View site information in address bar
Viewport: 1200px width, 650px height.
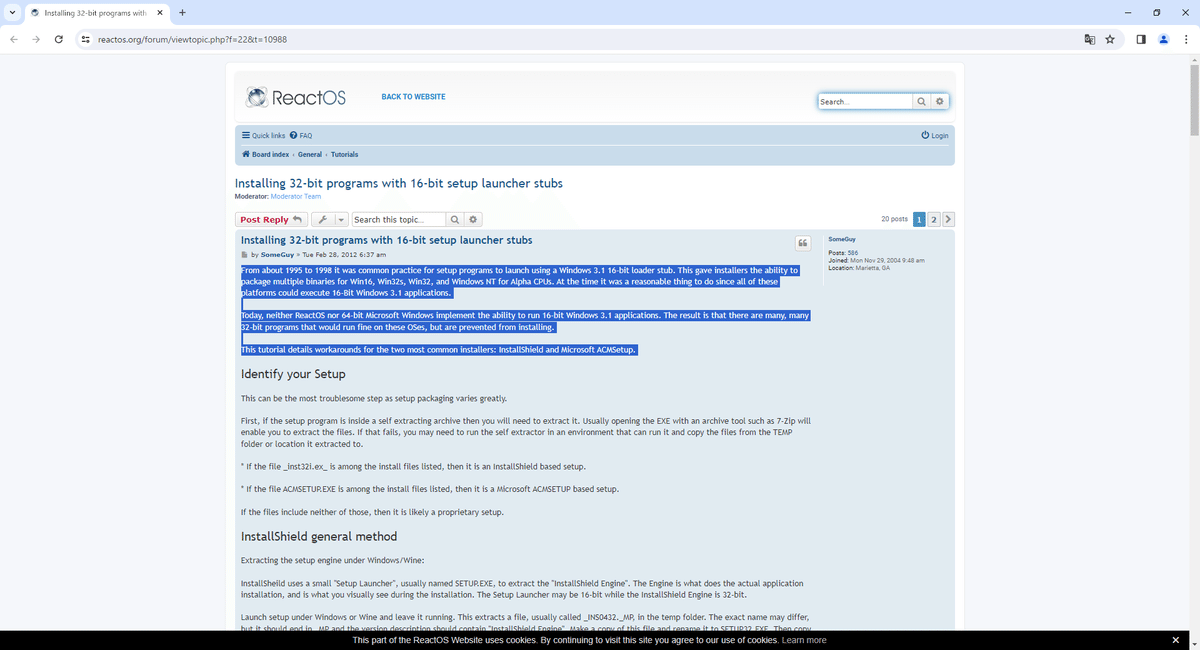click(x=86, y=39)
